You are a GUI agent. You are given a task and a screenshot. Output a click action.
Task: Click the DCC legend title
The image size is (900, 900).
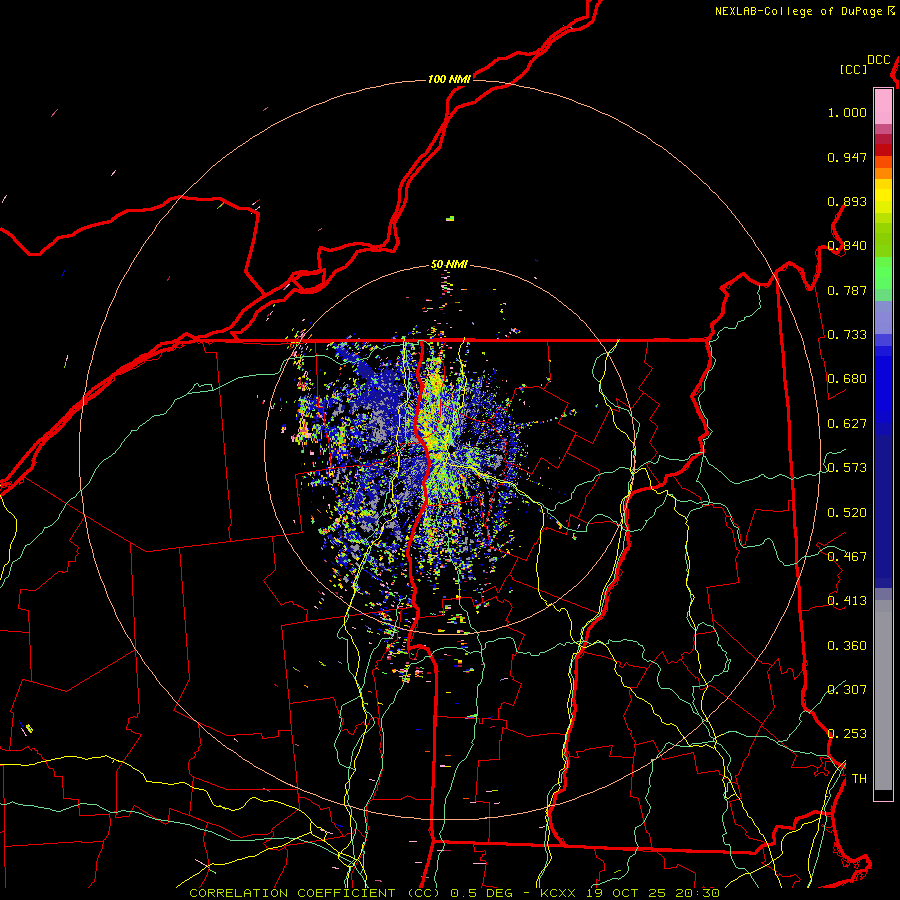[x=879, y=60]
